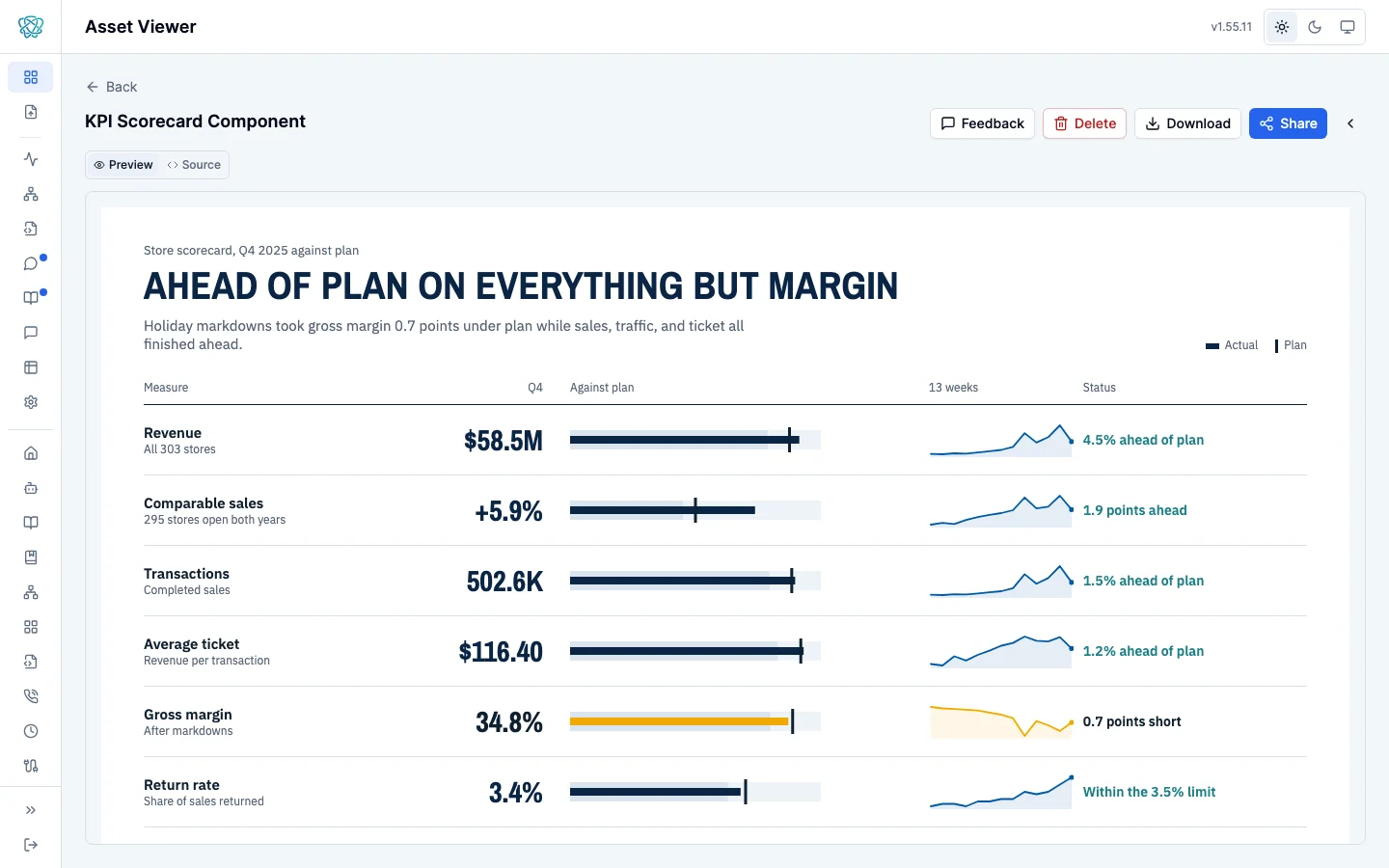Share the KPI Scorecard Component

pos(1288,123)
